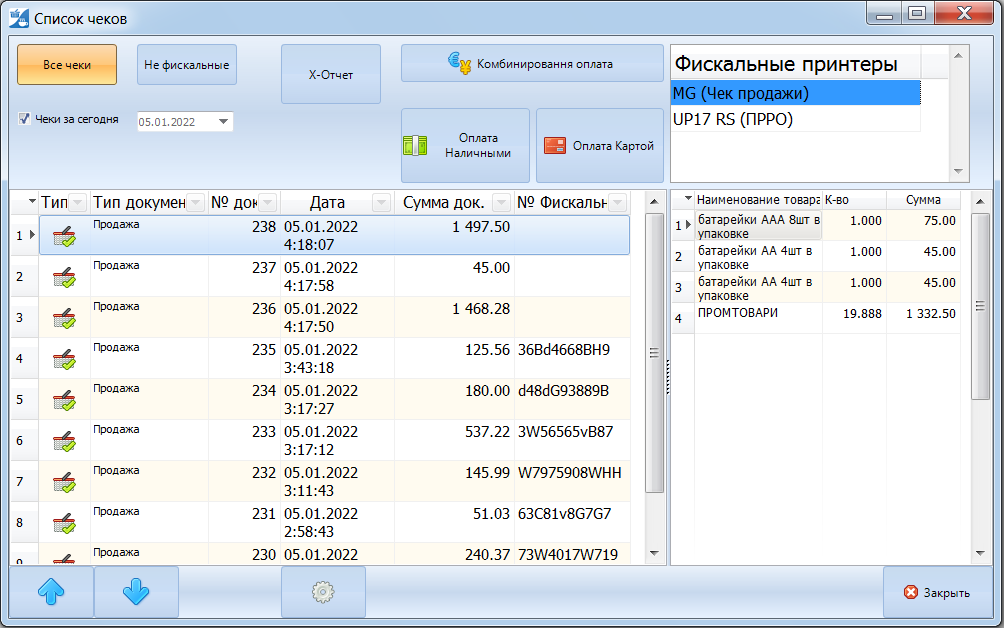
Task: Click receipts list scroll down arrow
Action: coord(654,553)
